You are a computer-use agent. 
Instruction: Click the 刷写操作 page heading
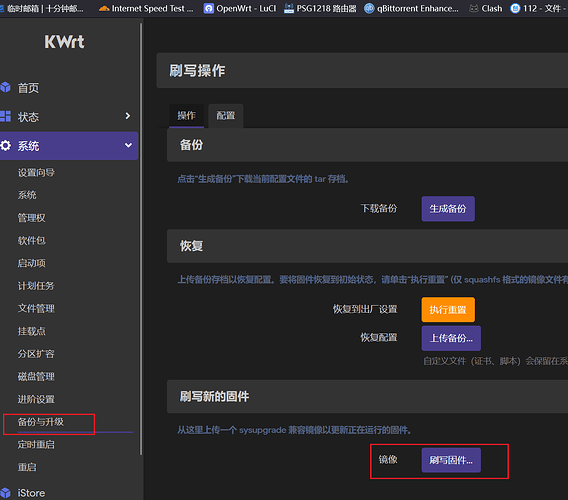[x=197, y=71]
